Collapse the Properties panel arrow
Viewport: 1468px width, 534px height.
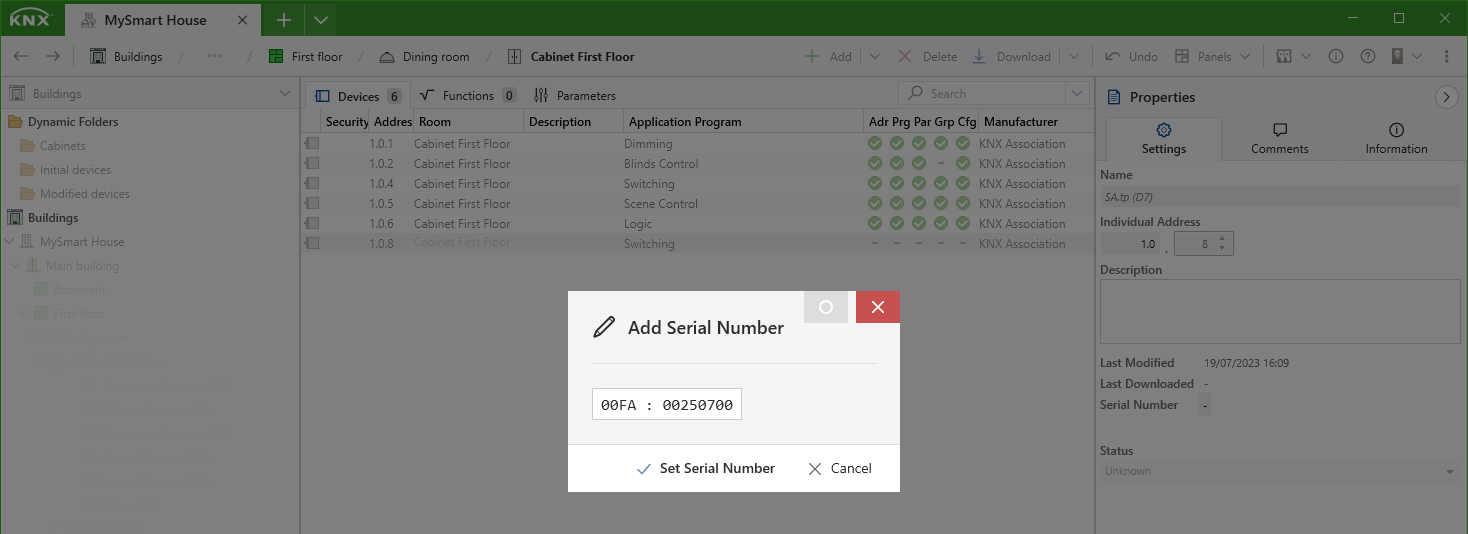point(1446,97)
